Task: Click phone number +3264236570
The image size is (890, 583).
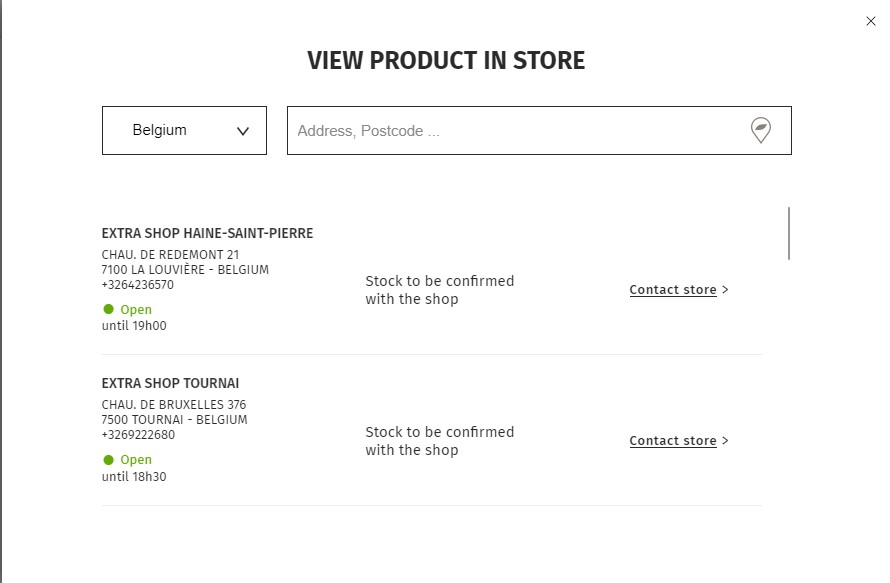Action: [138, 285]
